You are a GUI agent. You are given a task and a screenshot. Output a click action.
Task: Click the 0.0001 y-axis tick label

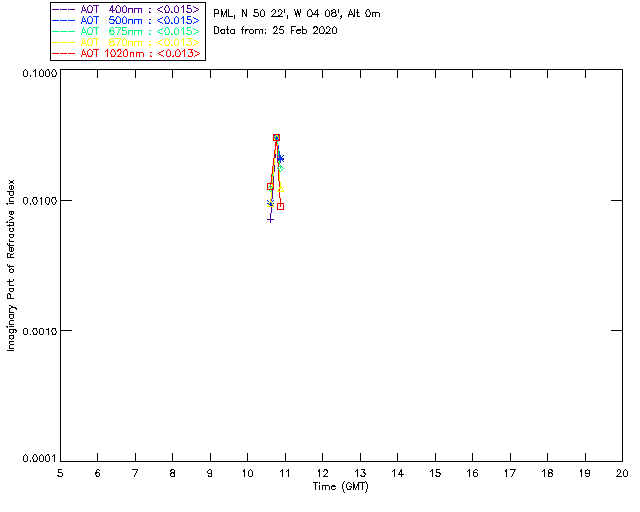[x=40, y=458]
